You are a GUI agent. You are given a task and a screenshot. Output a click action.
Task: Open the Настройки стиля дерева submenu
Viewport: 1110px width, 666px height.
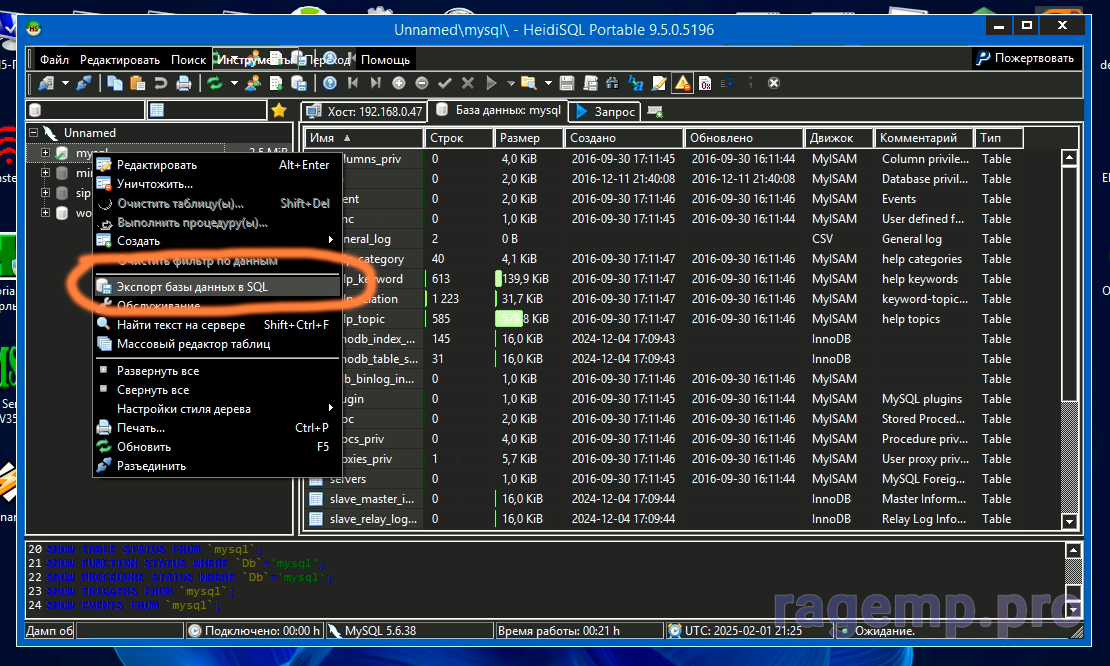tap(217, 409)
